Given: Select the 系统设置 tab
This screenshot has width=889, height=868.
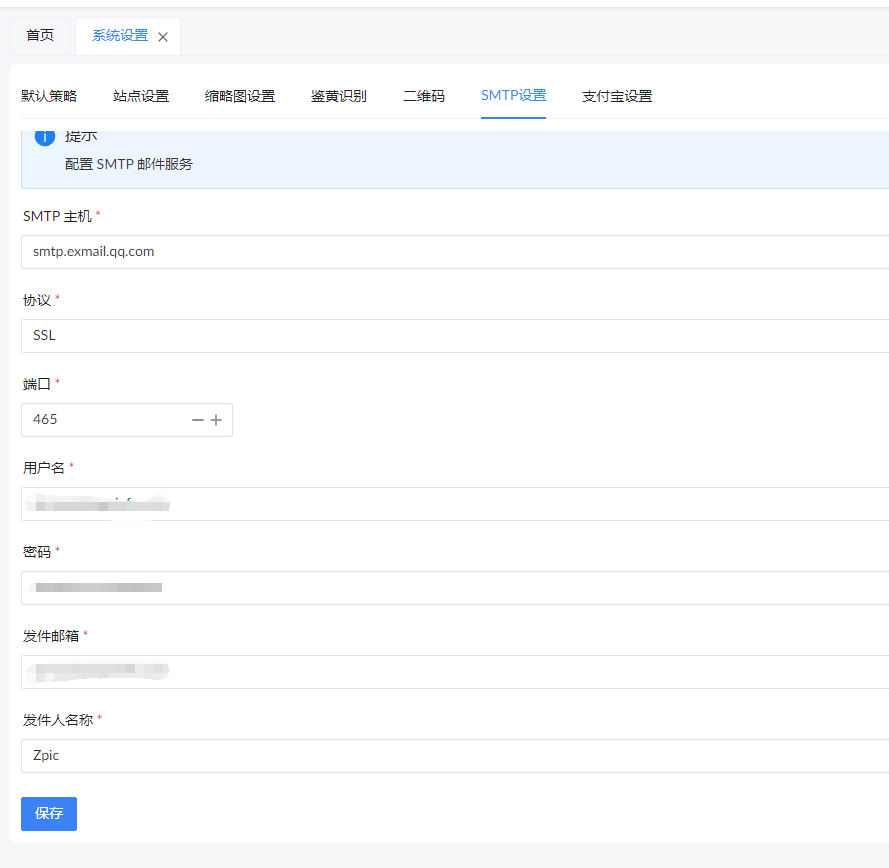Looking at the screenshot, I should (119, 36).
